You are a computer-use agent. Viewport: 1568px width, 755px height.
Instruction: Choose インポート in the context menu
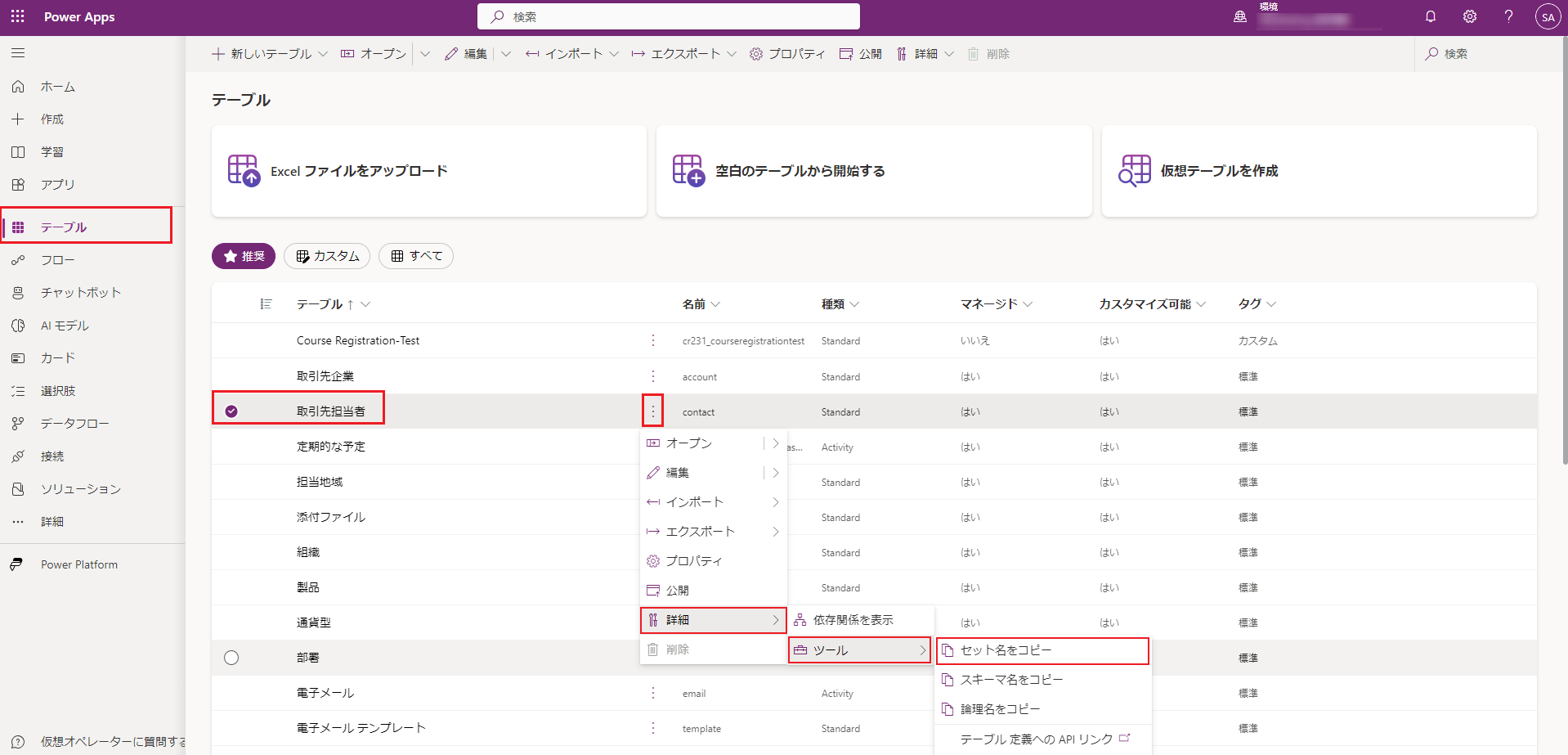pos(714,502)
